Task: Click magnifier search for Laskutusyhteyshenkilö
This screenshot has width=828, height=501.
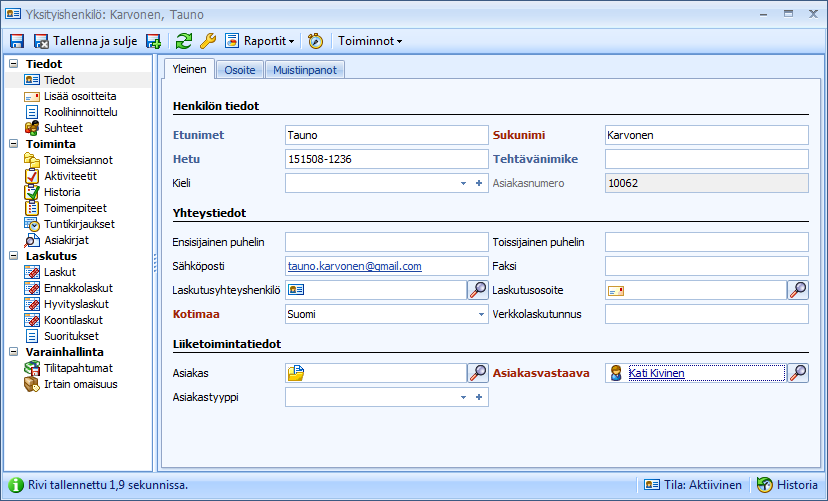Action: [478, 290]
